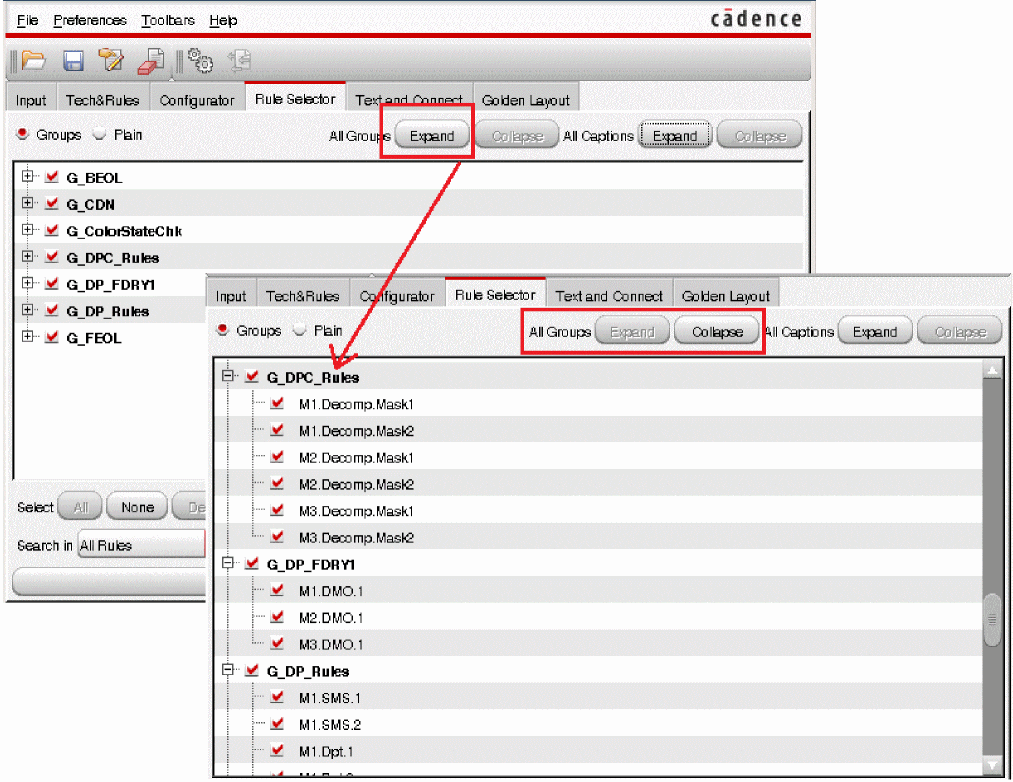Click the open folder toolbar icon
1013x782 pixels.
pyautogui.click(x=33, y=61)
